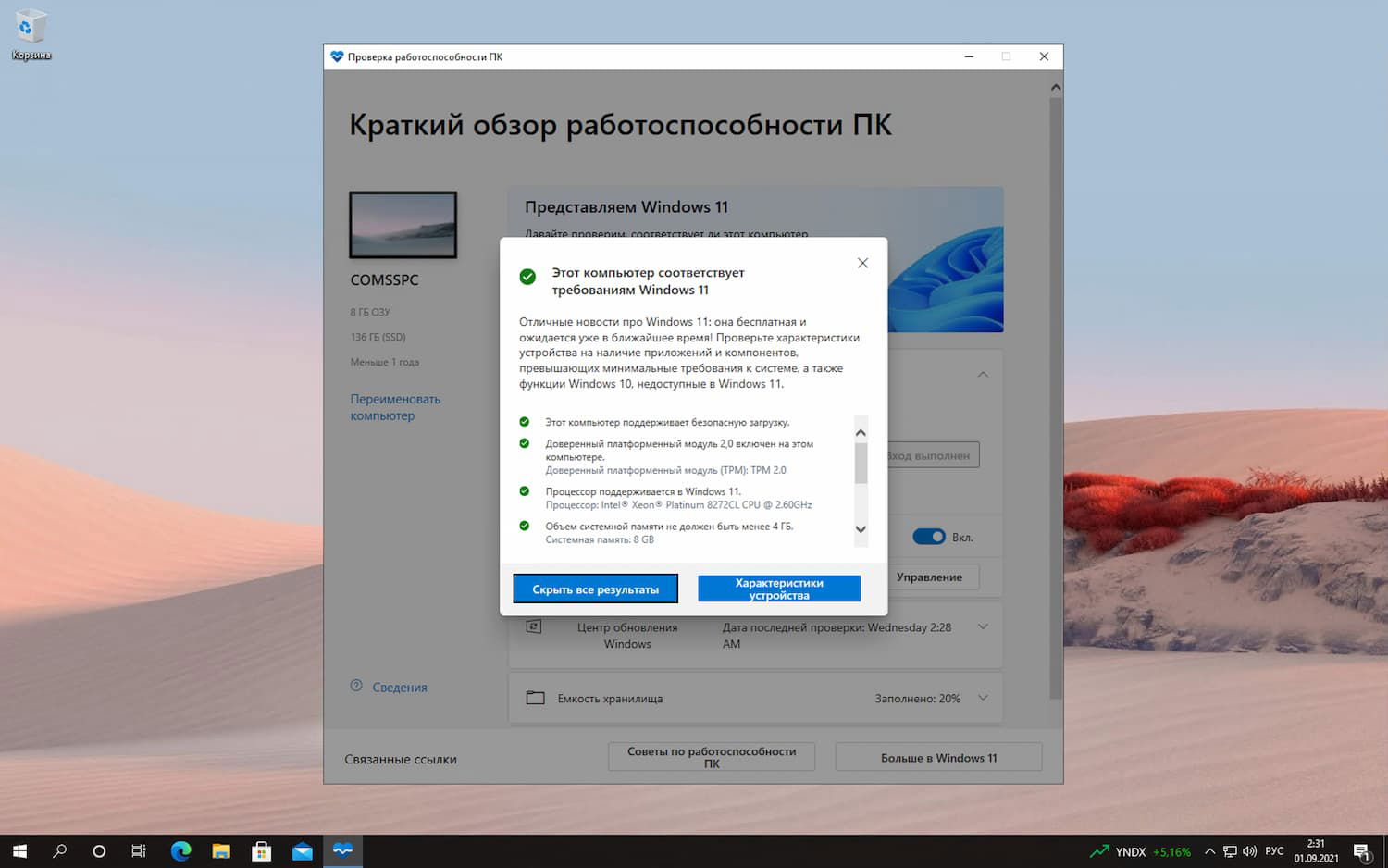
Task: Click green check beside secure boot result
Action: coord(525,422)
